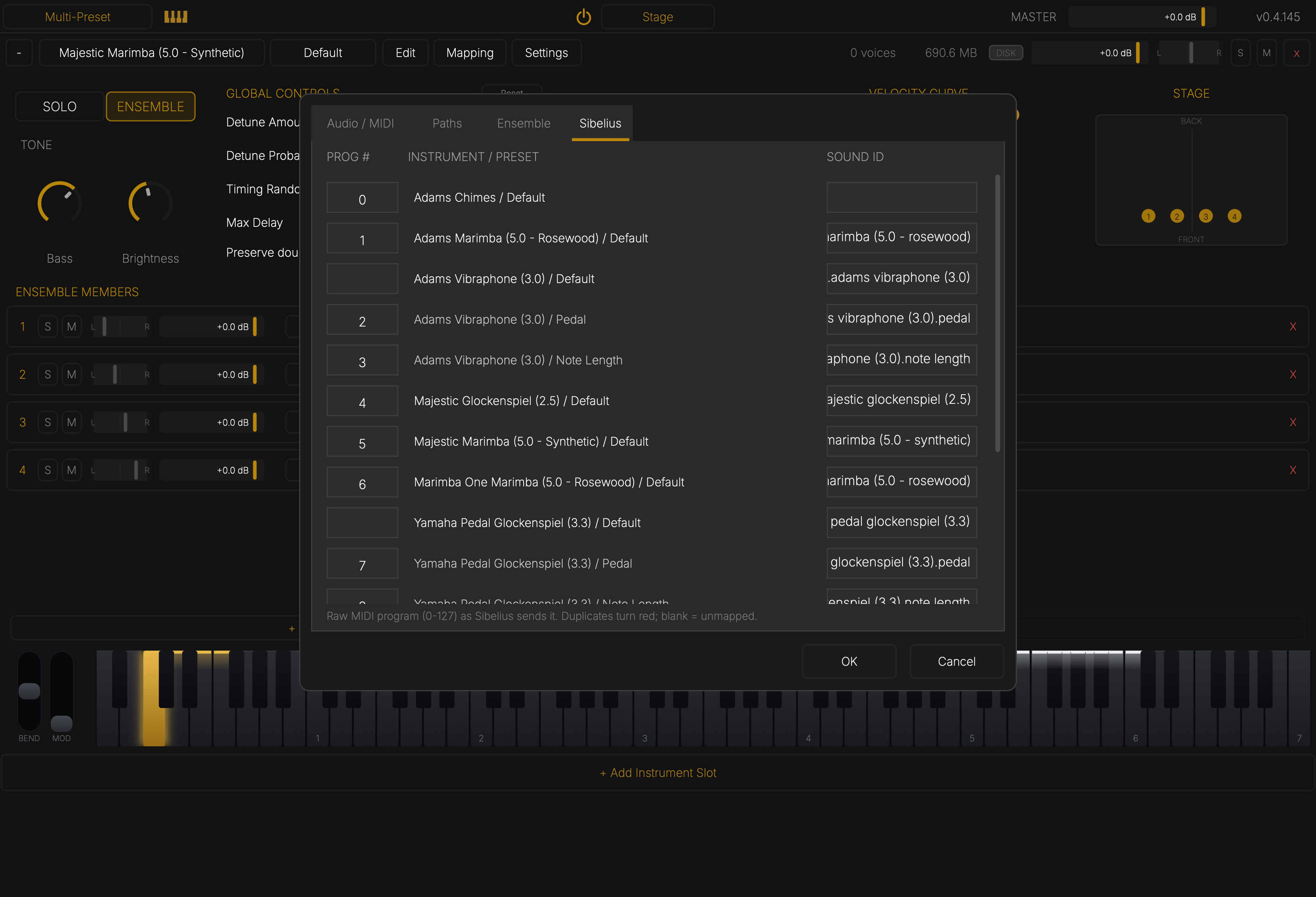The image size is (1316, 897).
Task: Open the Default preset dropdown
Action: (323, 53)
